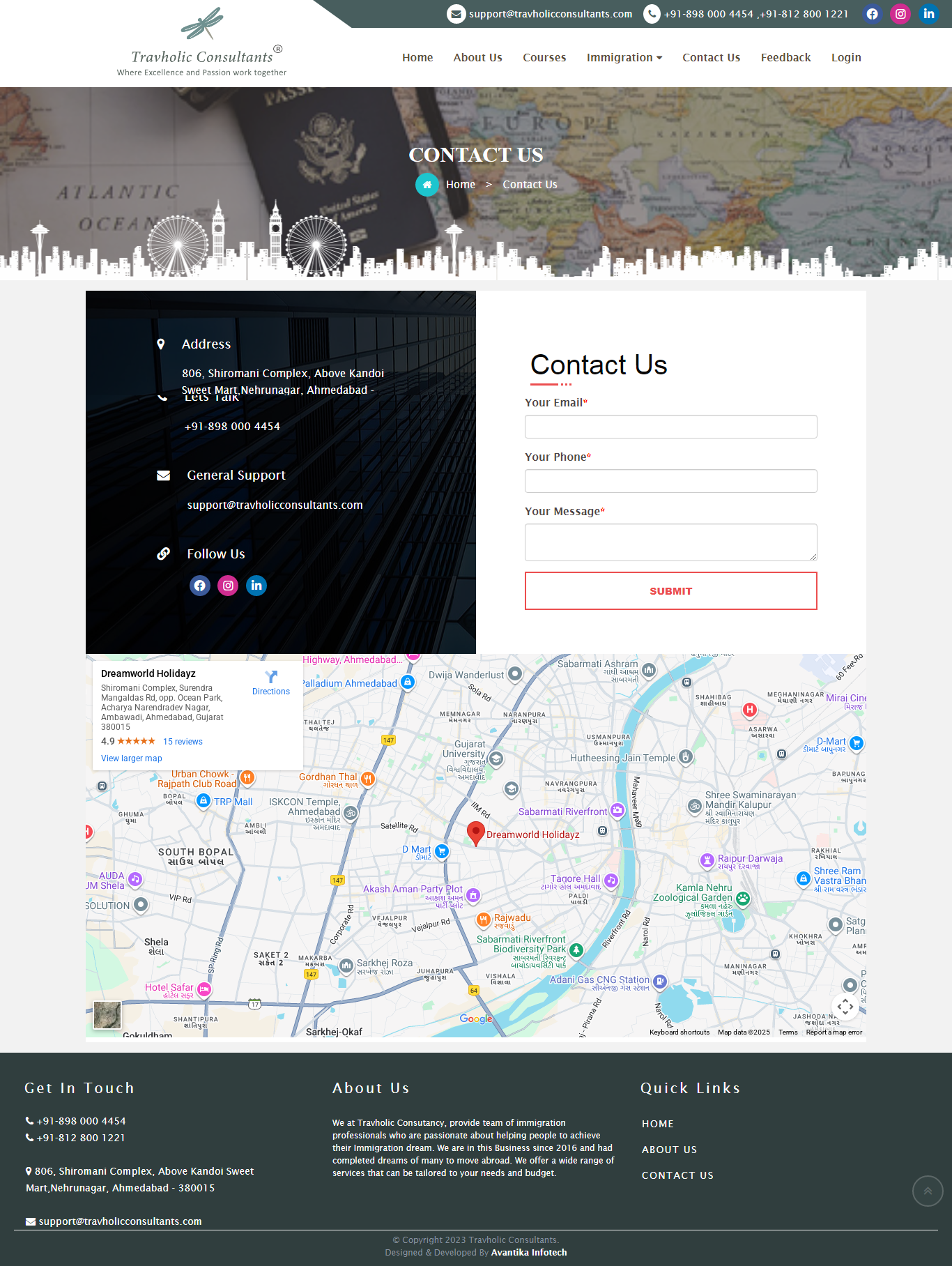Image resolution: width=952 pixels, height=1266 pixels.
Task: Click the View larger map link
Action: pos(132,758)
